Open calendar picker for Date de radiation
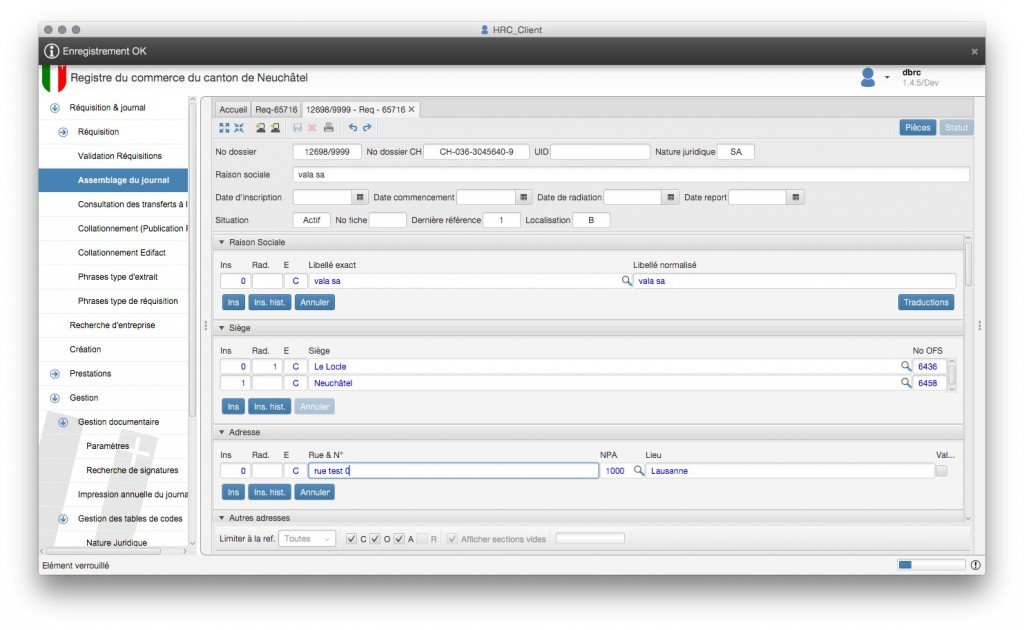The height and width of the screenshot is (630, 1024). tap(671, 197)
